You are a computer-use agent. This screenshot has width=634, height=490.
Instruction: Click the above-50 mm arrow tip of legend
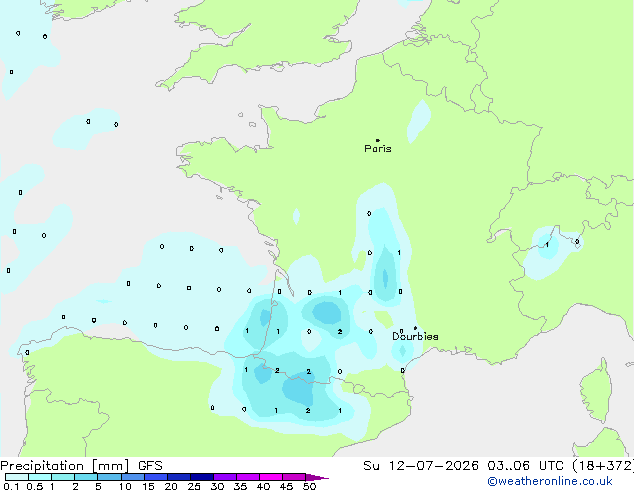pyautogui.click(x=317, y=477)
